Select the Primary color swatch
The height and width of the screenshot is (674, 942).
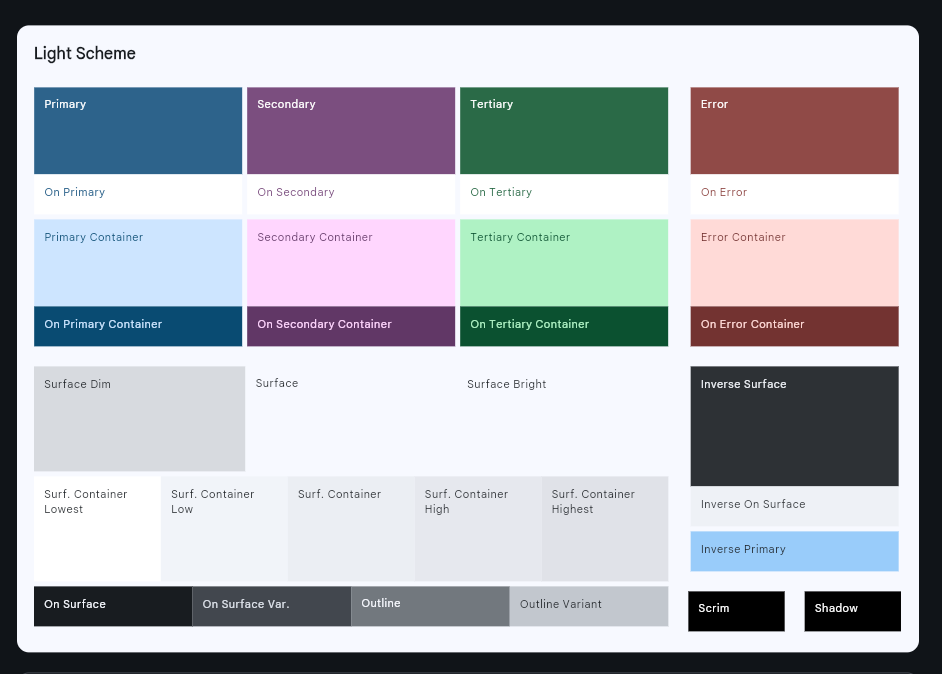coord(138,131)
